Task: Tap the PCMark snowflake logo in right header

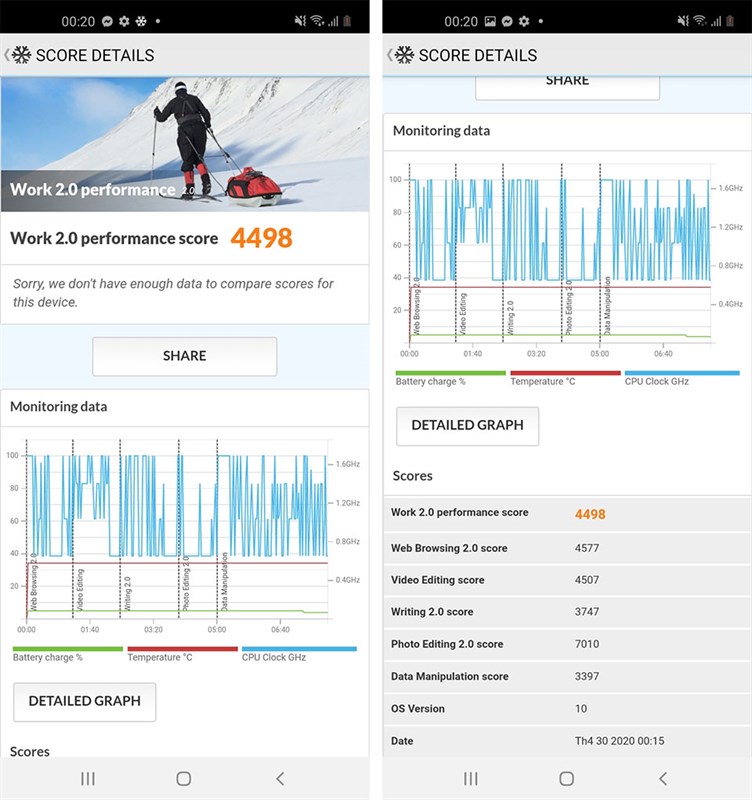Action: (x=405, y=55)
